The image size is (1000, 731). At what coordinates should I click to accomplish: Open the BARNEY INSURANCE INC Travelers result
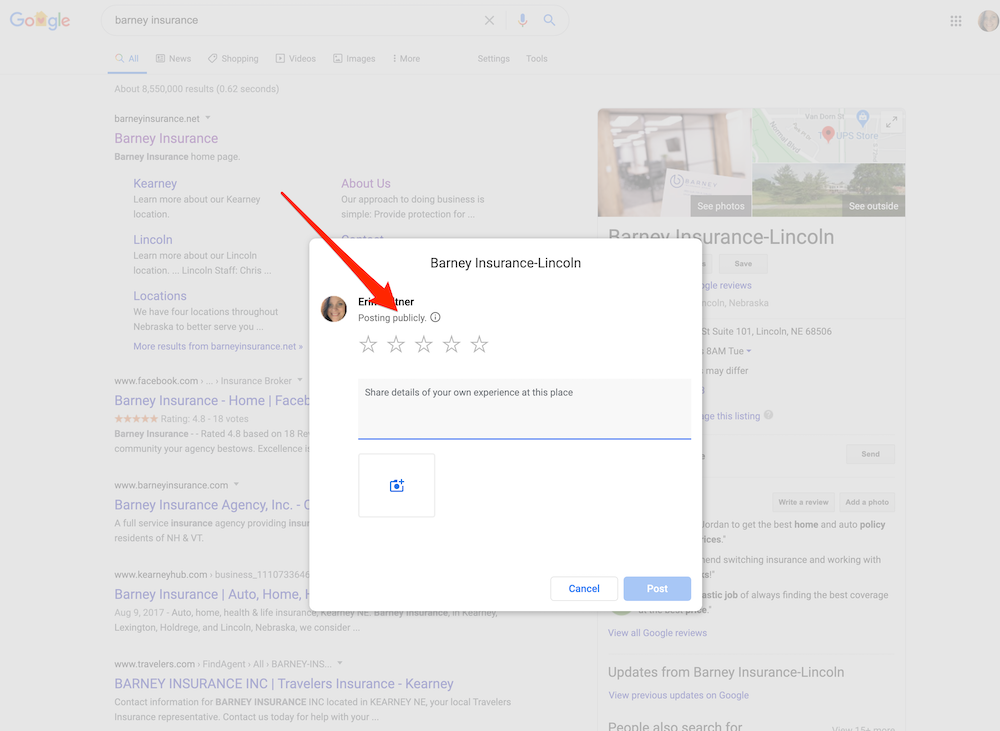[284, 684]
